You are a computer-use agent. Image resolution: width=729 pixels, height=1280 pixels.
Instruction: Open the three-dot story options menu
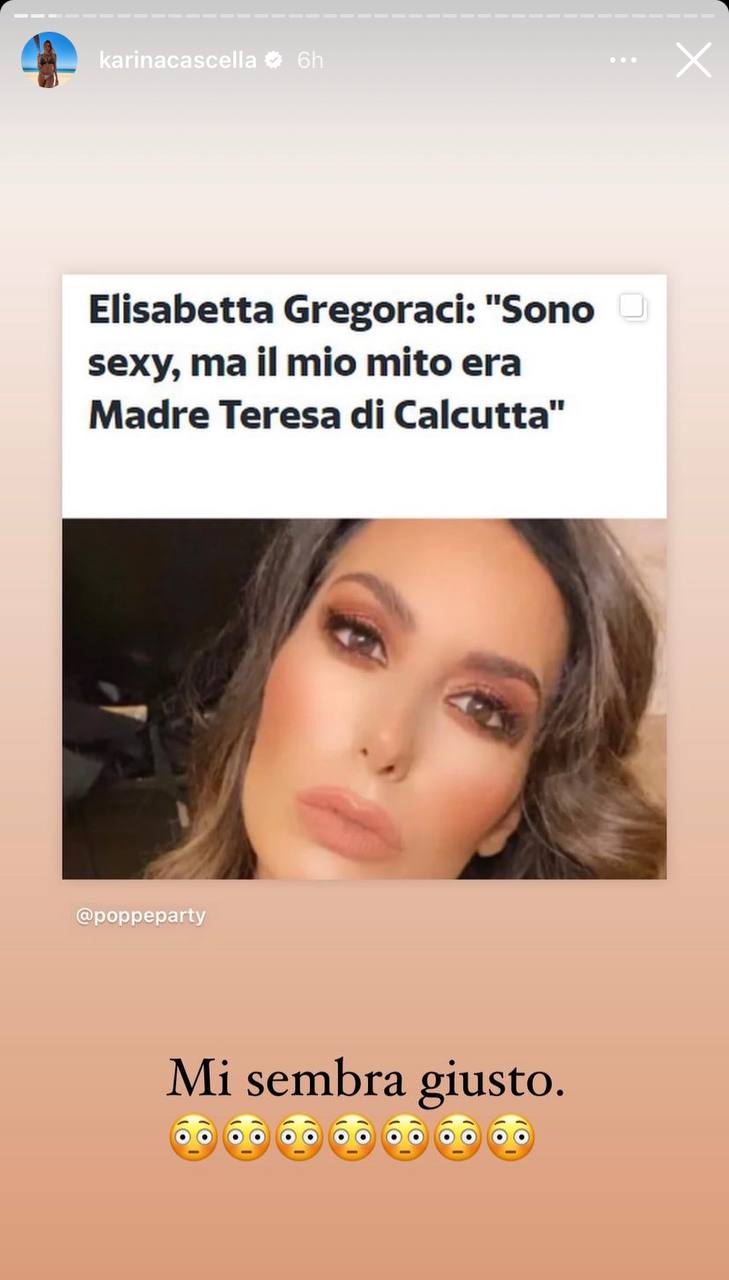click(622, 60)
